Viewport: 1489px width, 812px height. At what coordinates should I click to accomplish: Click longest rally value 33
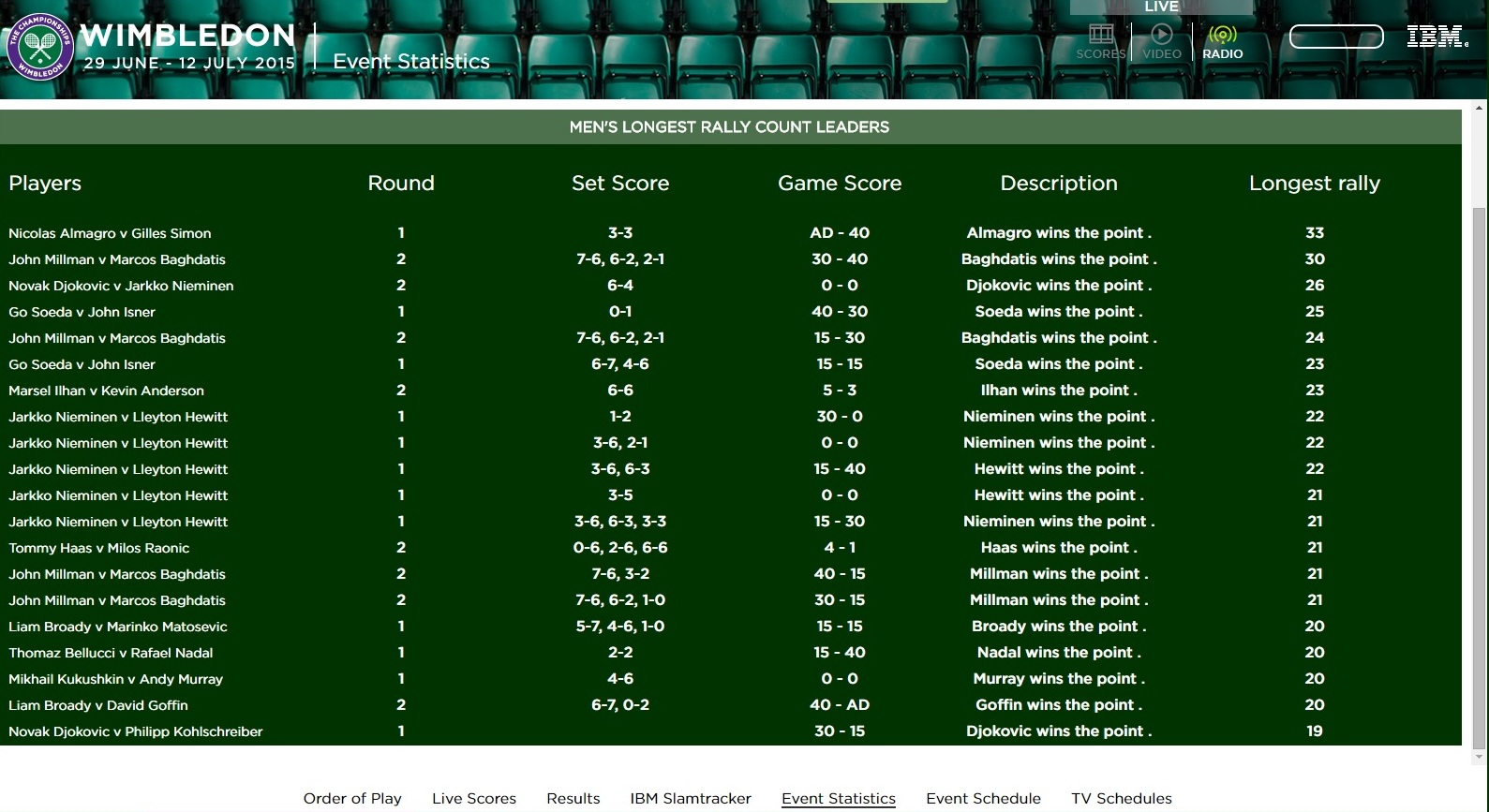1315,233
